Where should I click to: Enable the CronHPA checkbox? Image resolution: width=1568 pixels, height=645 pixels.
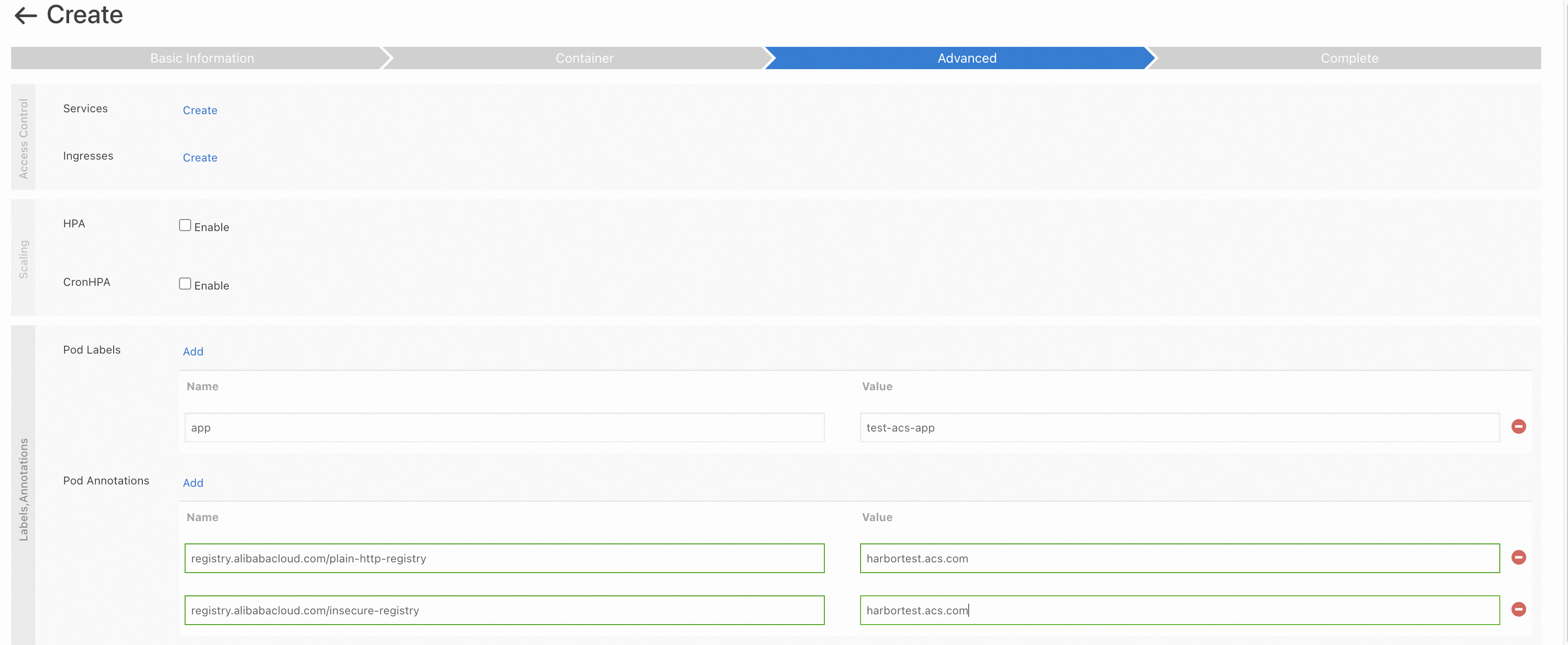185,284
